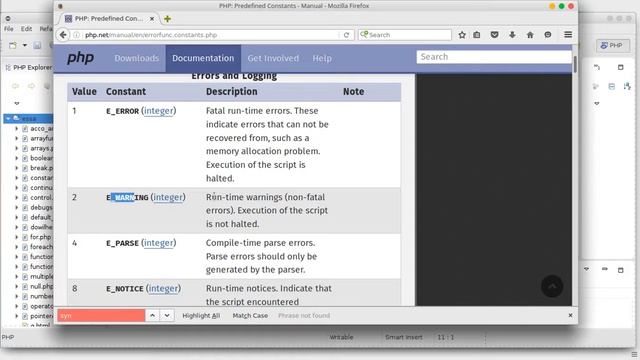Click the E_ERROR constant name
Image resolution: width=640 pixels, height=360 pixels.
pos(122,111)
